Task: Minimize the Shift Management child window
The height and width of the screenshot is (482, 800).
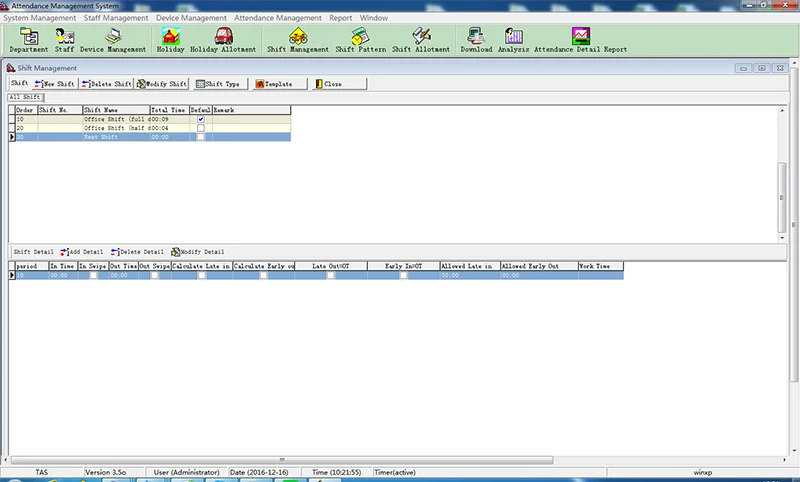Action: coord(743,68)
